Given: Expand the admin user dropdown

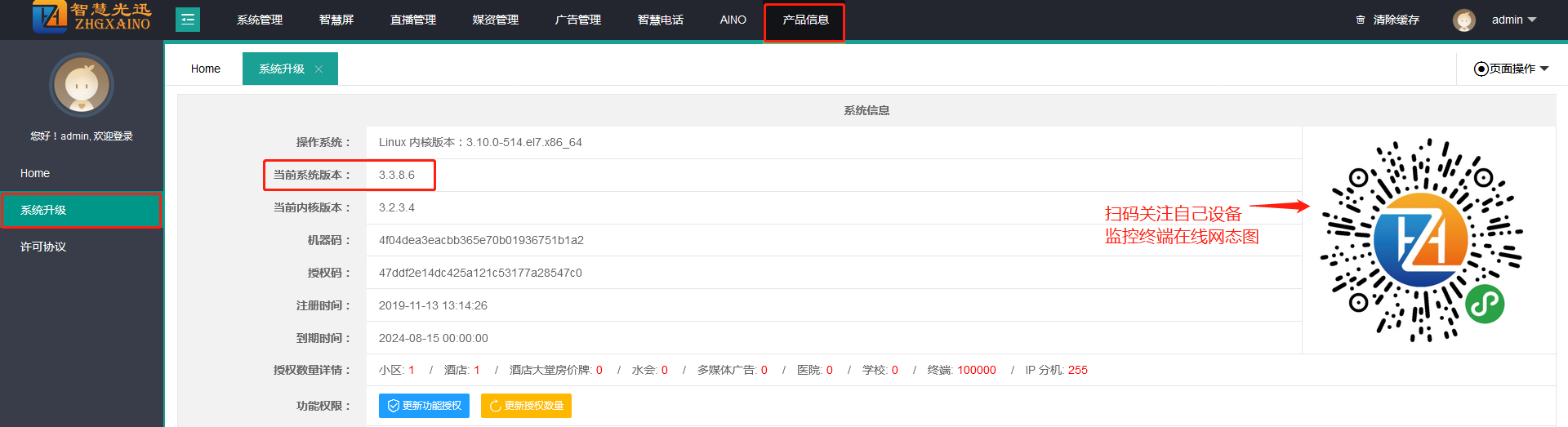Looking at the screenshot, I should pos(1514,20).
